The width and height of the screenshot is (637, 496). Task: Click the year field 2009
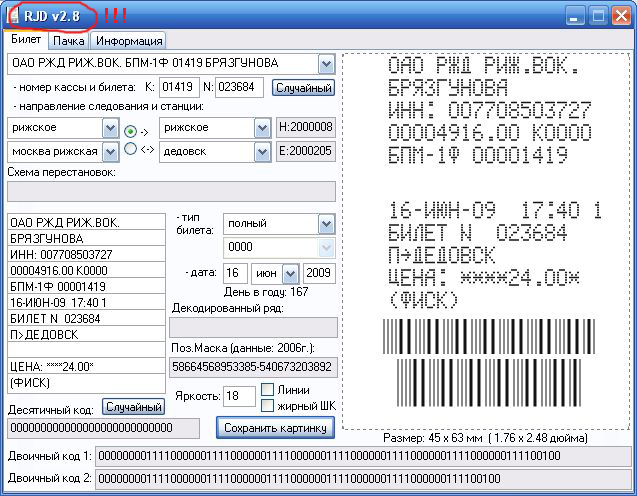[319, 273]
